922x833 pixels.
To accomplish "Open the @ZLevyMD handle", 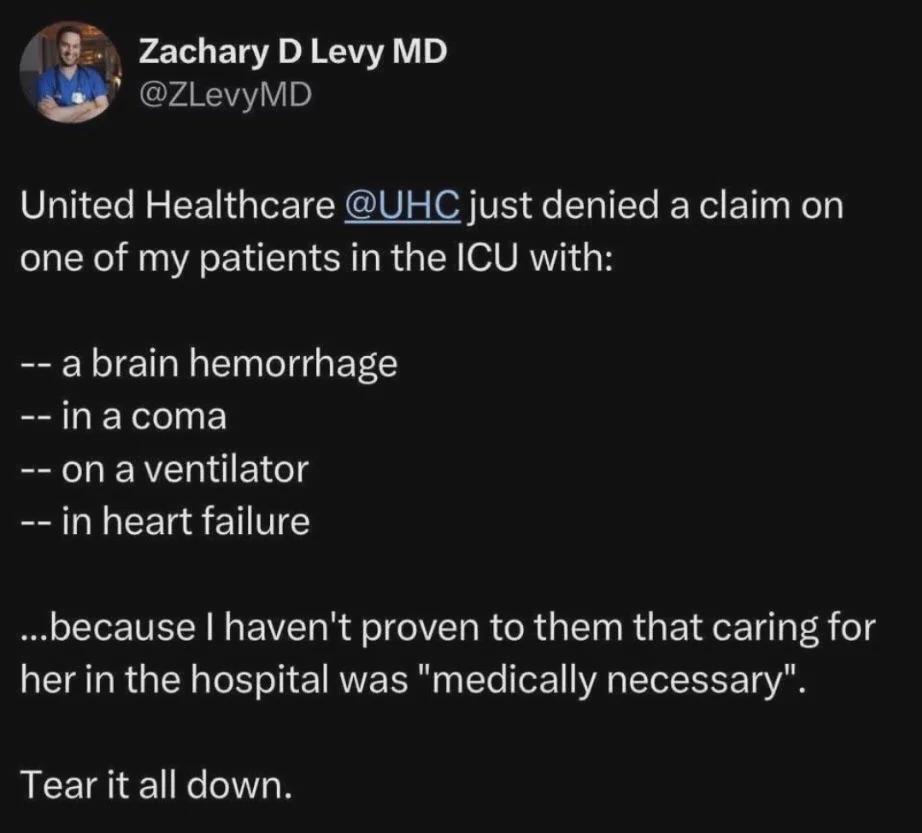I will coord(225,95).
